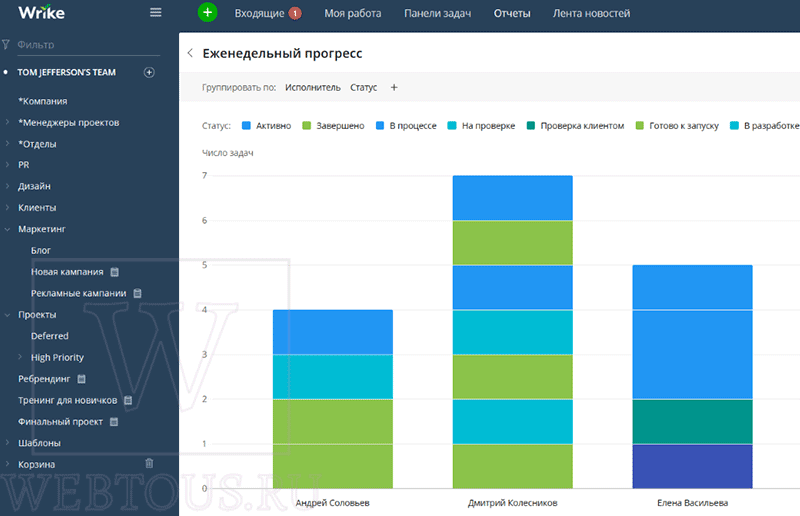Click the green plus create button

pyautogui.click(x=207, y=12)
